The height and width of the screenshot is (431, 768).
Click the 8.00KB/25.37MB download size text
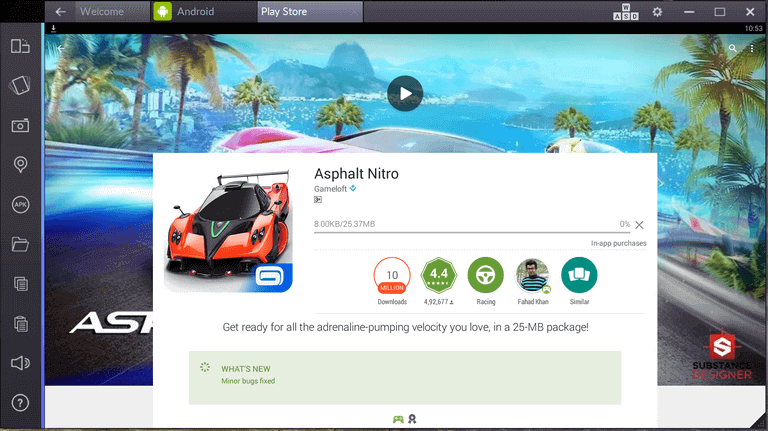pos(344,224)
